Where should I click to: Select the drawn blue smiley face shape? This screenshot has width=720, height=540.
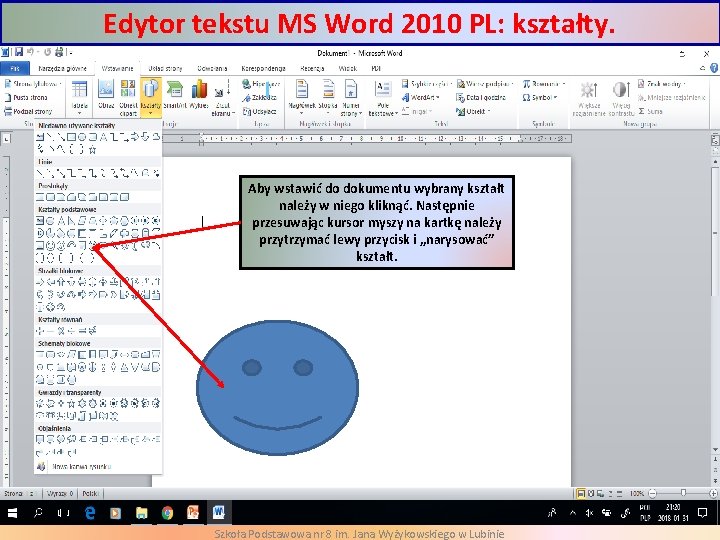point(278,388)
